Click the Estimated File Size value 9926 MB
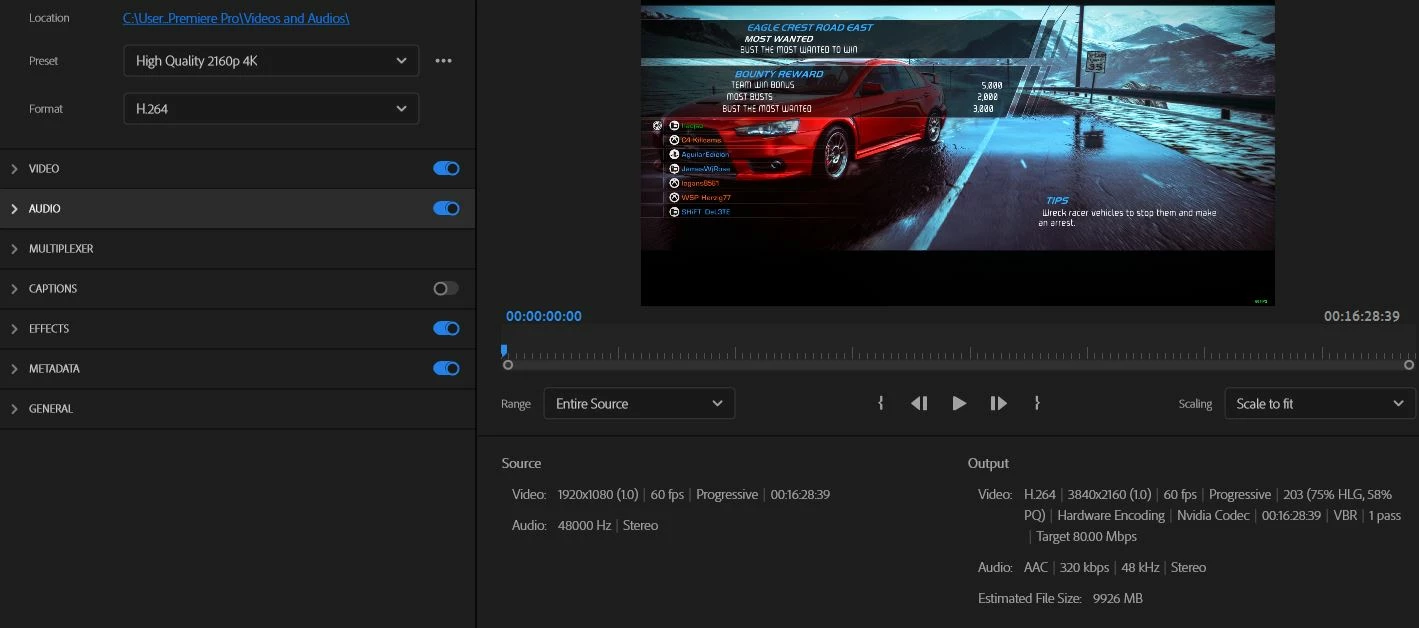 point(1117,599)
